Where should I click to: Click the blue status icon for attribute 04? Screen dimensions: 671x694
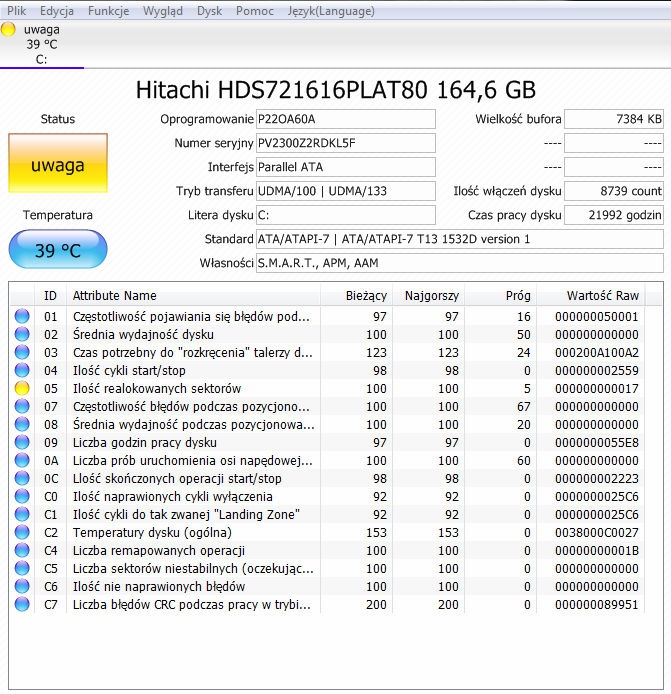pyautogui.click(x=22, y=370)
